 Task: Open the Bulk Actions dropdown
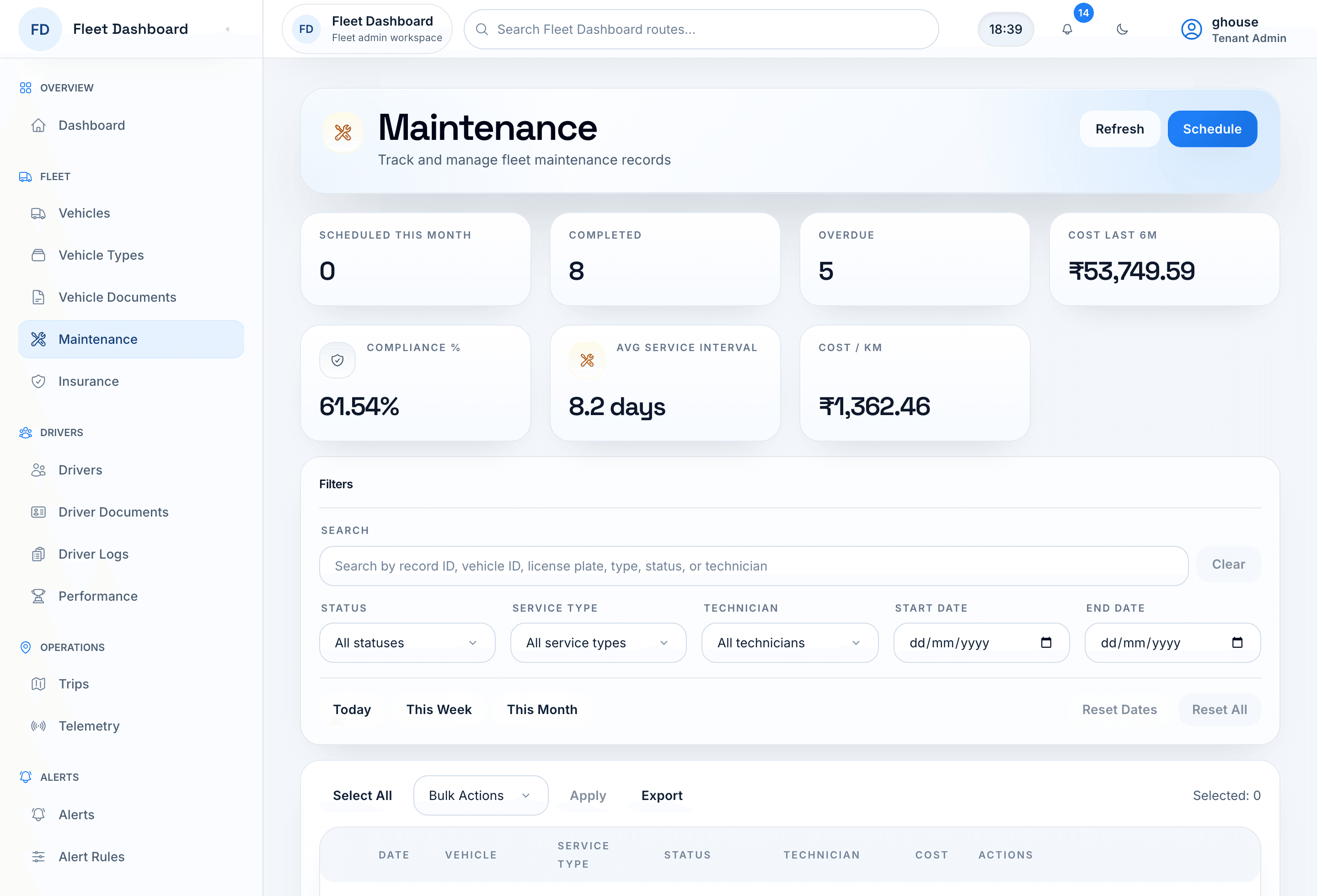point(481,795)
